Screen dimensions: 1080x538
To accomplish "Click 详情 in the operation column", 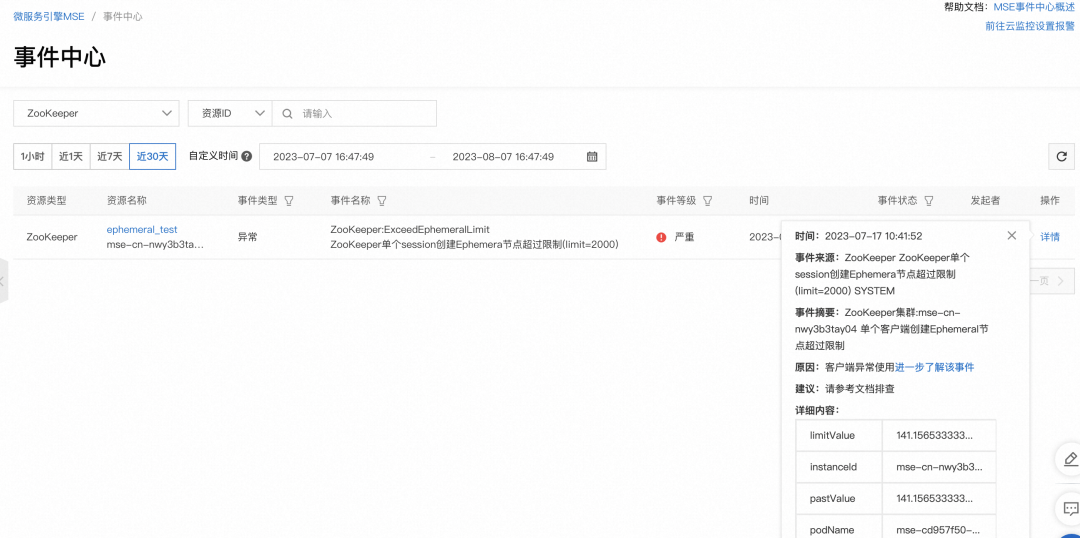I will coord(1050,237).
